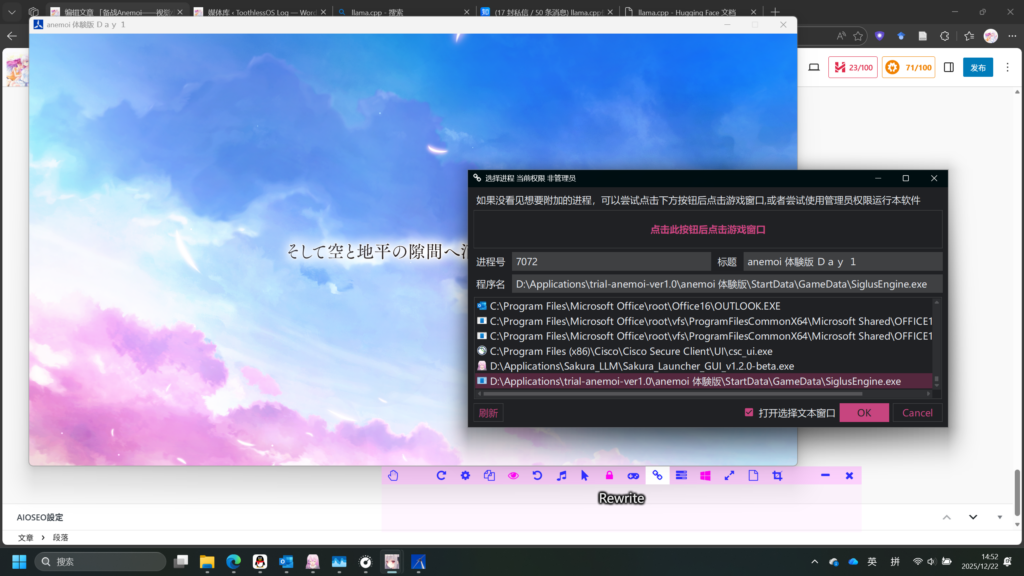Viewport: 1024px width, 576px height.
Task: Click the 刷新 refresh button
Action: (488, 413)
